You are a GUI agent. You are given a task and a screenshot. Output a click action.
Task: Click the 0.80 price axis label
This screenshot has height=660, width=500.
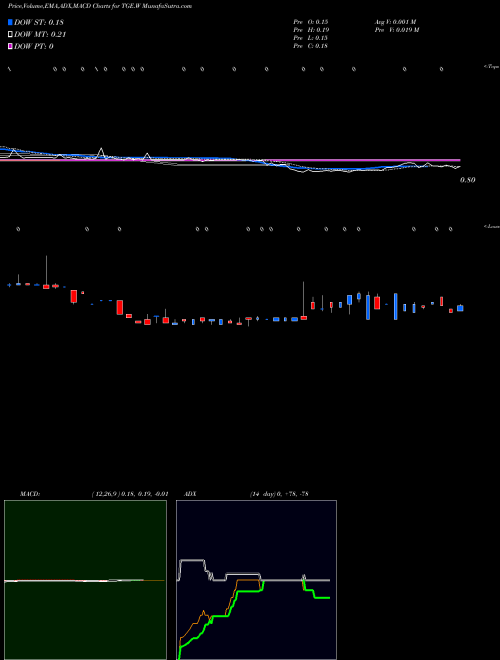pyautogui.click(x=468, y=180)
